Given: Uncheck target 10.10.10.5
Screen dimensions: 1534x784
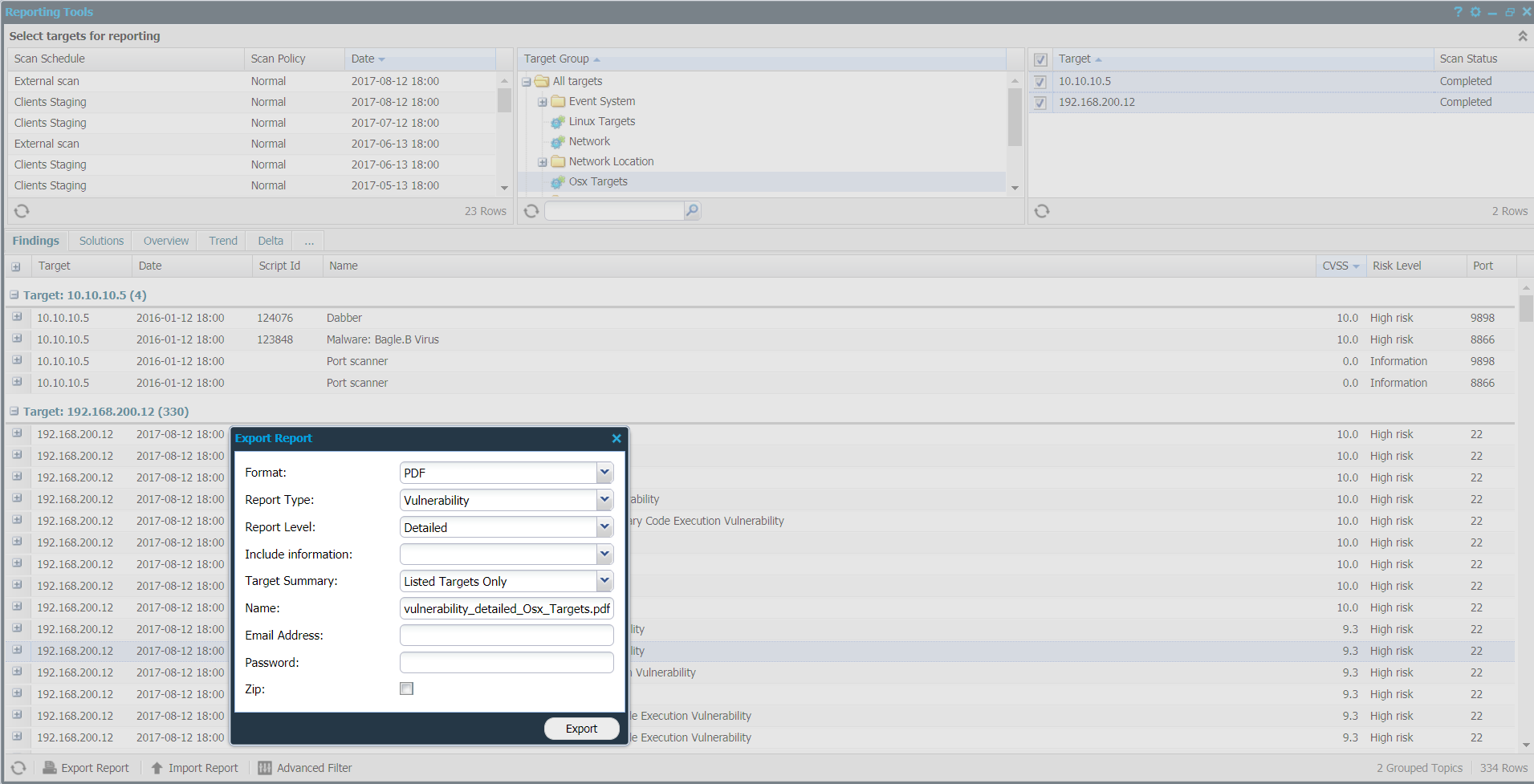Looking at the screenshot, I should [1040, 81].
